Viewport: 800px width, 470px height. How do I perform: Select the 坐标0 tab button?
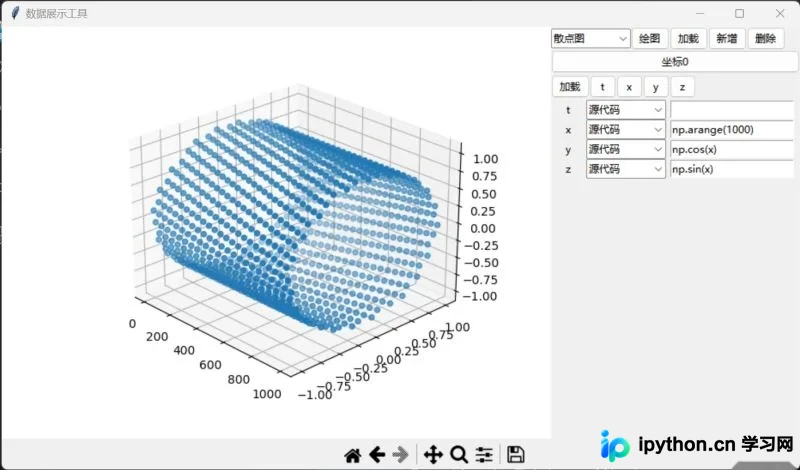point(674,62)
